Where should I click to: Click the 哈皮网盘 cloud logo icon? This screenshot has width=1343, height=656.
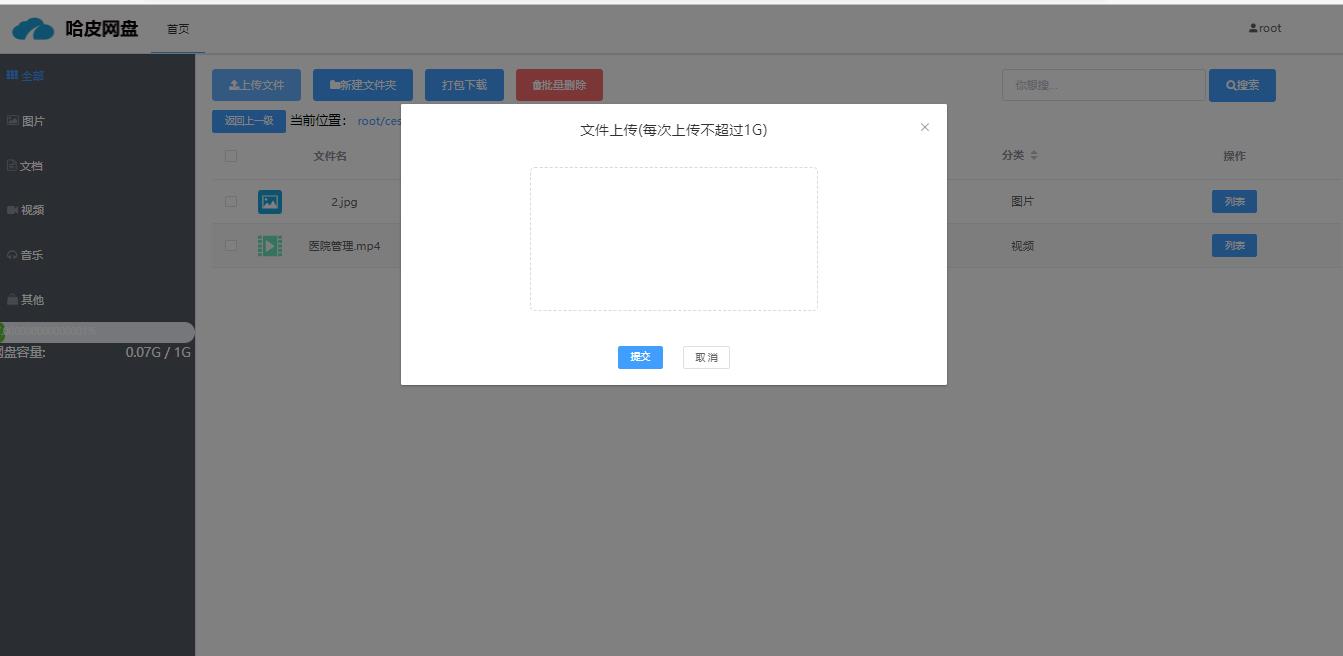point(33,29)
